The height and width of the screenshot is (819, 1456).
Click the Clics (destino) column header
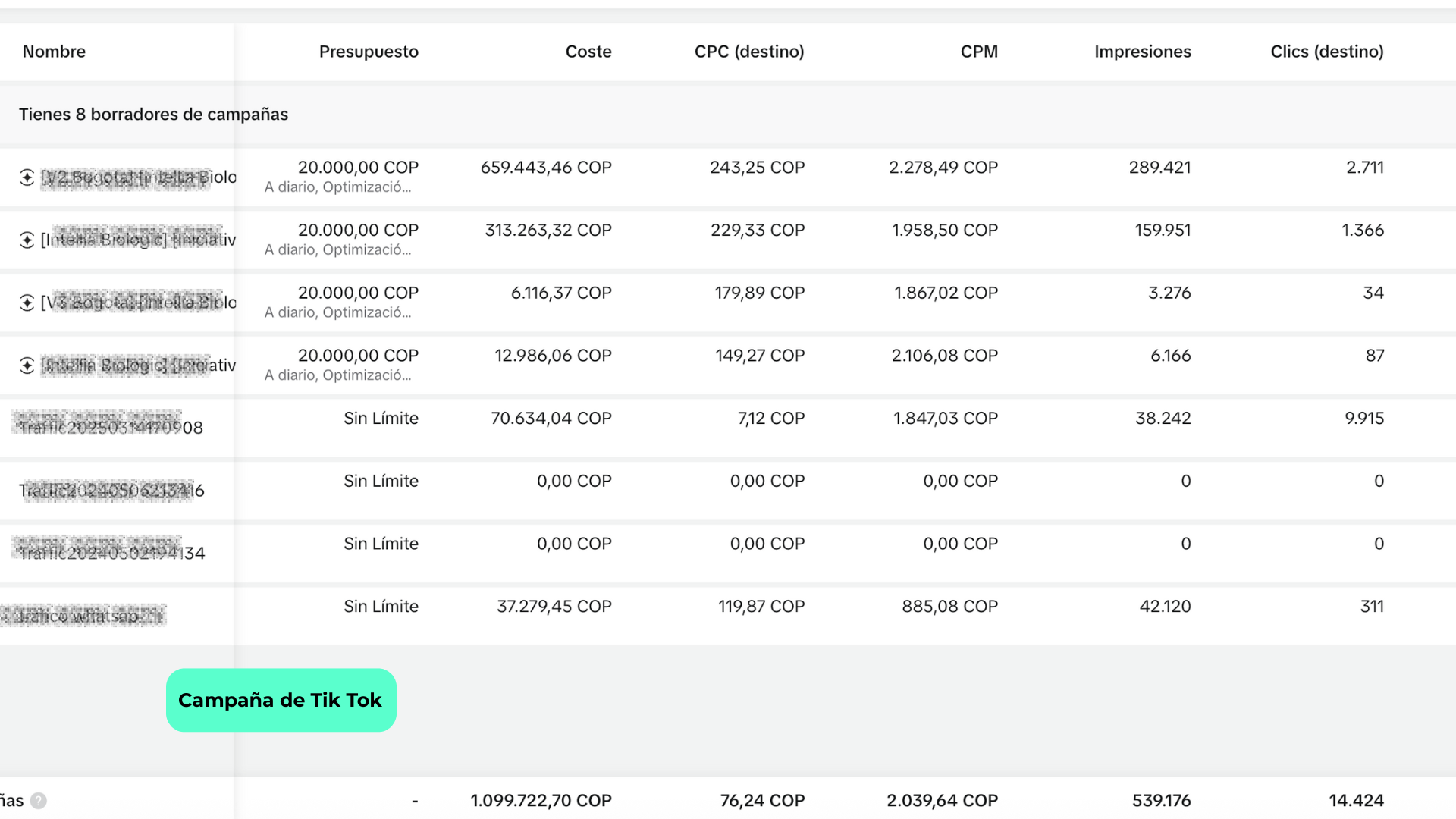(x=1326, y=52)
